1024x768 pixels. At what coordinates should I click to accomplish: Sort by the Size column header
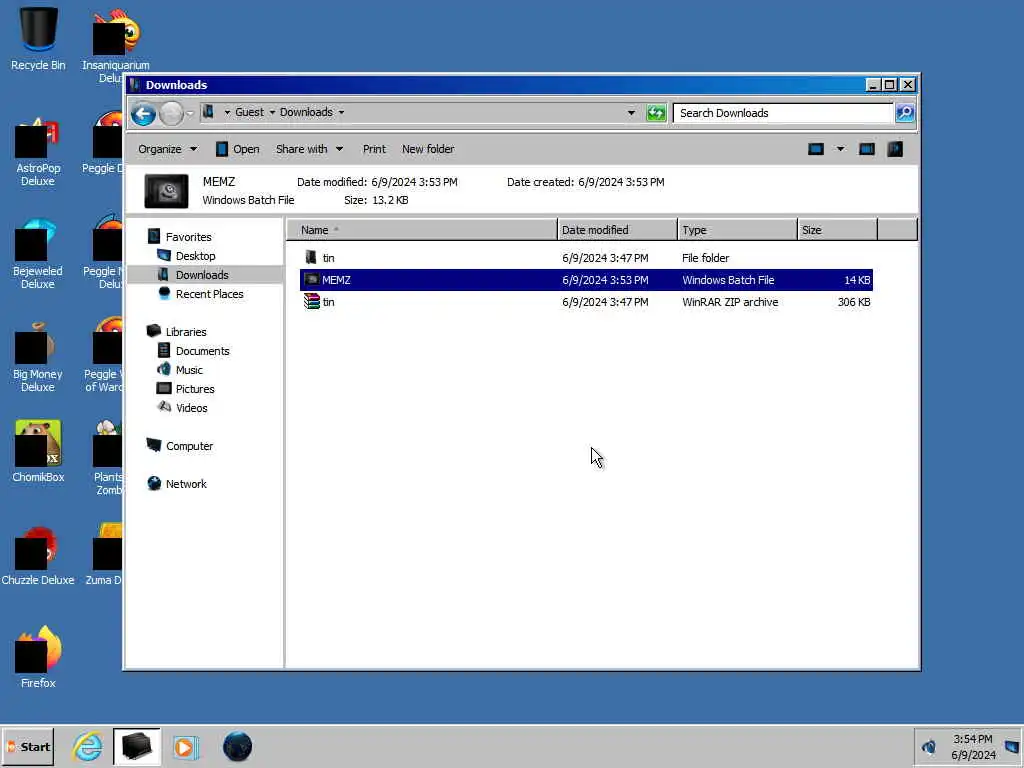[x=837, y=230]
